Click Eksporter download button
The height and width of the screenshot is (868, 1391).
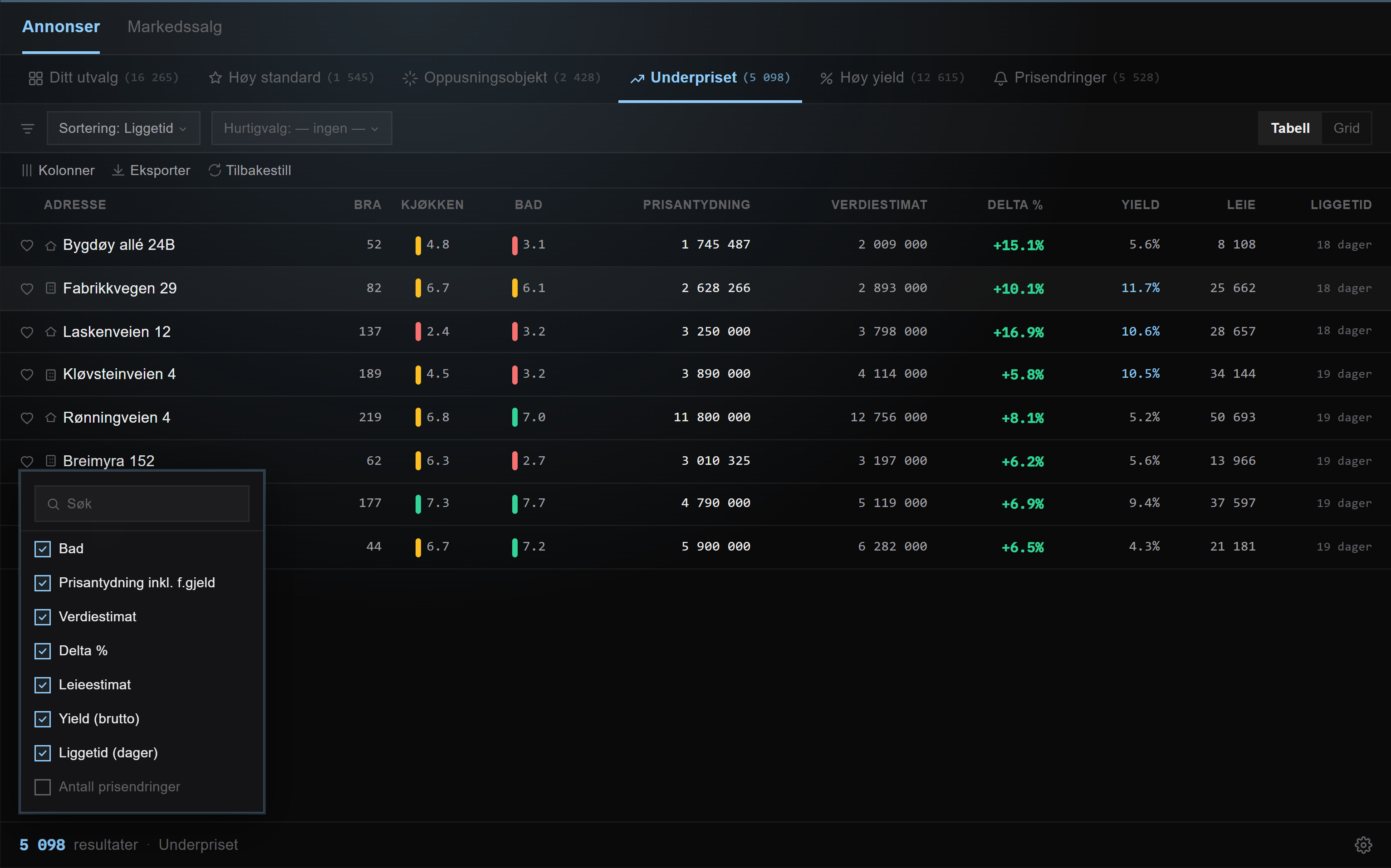(151, 171)
